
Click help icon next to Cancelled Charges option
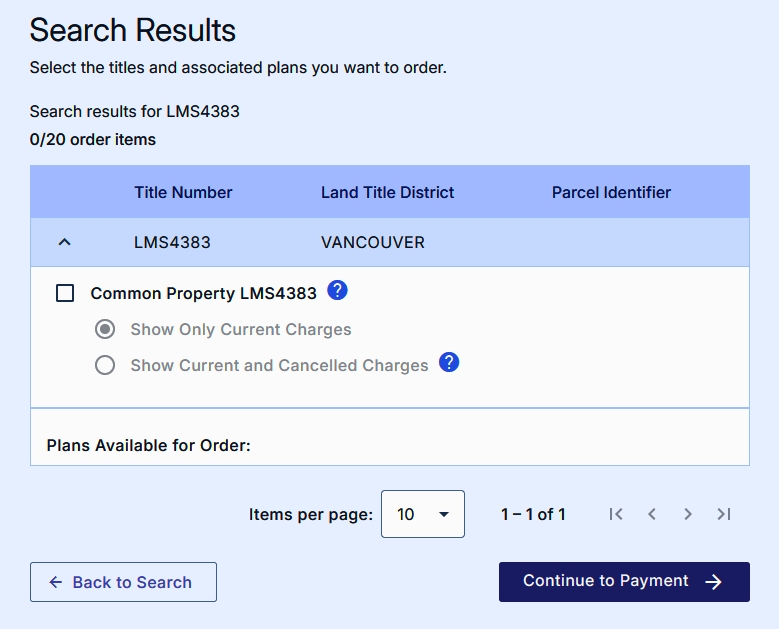click(450, 363)
